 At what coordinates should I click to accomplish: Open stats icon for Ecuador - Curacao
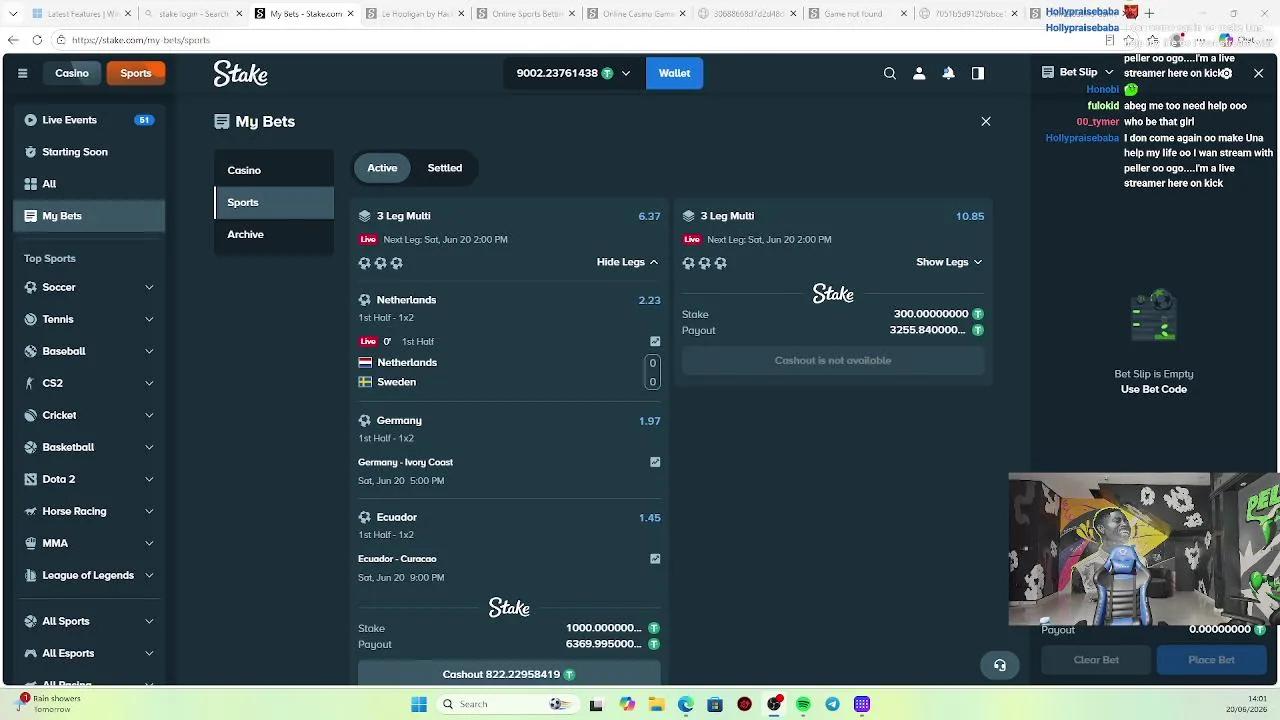[x=655, y=559]
